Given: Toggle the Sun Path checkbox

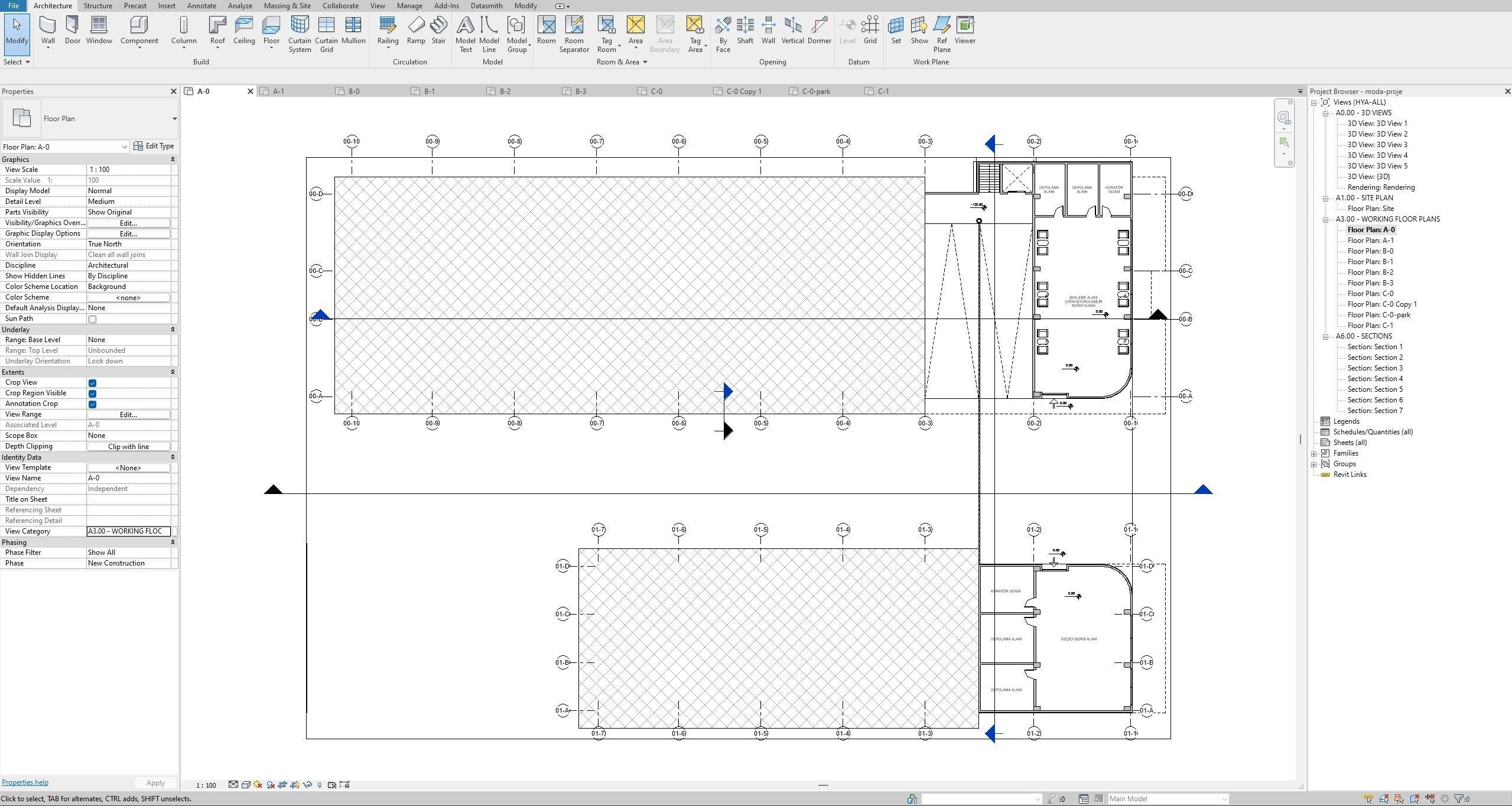Looking at the screenshot, I should click(x=92, y=319).
